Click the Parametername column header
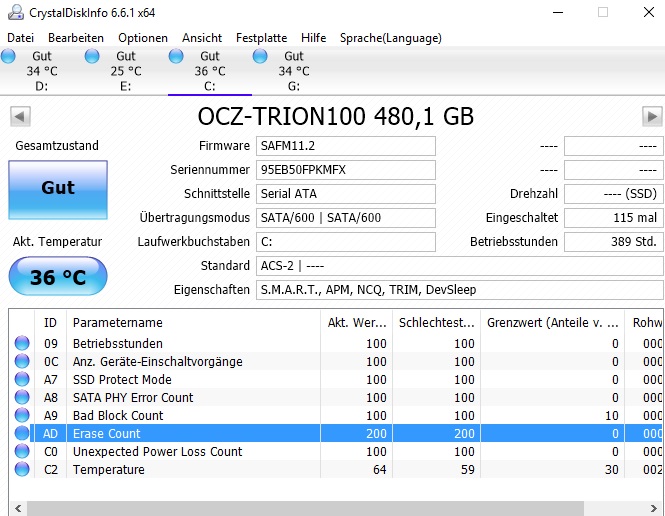This screenshot has height=516, width=665. (x=193, y=323)
